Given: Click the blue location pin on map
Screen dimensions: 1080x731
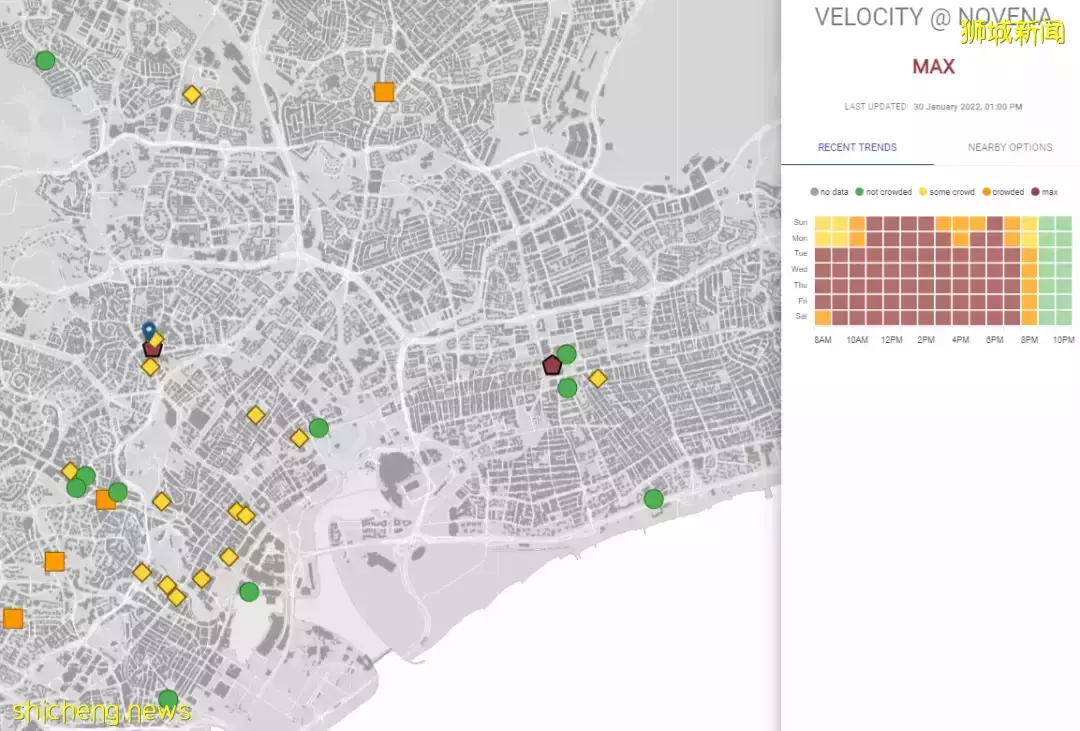Looking at the screenshot, I should (x=149, y=329).
